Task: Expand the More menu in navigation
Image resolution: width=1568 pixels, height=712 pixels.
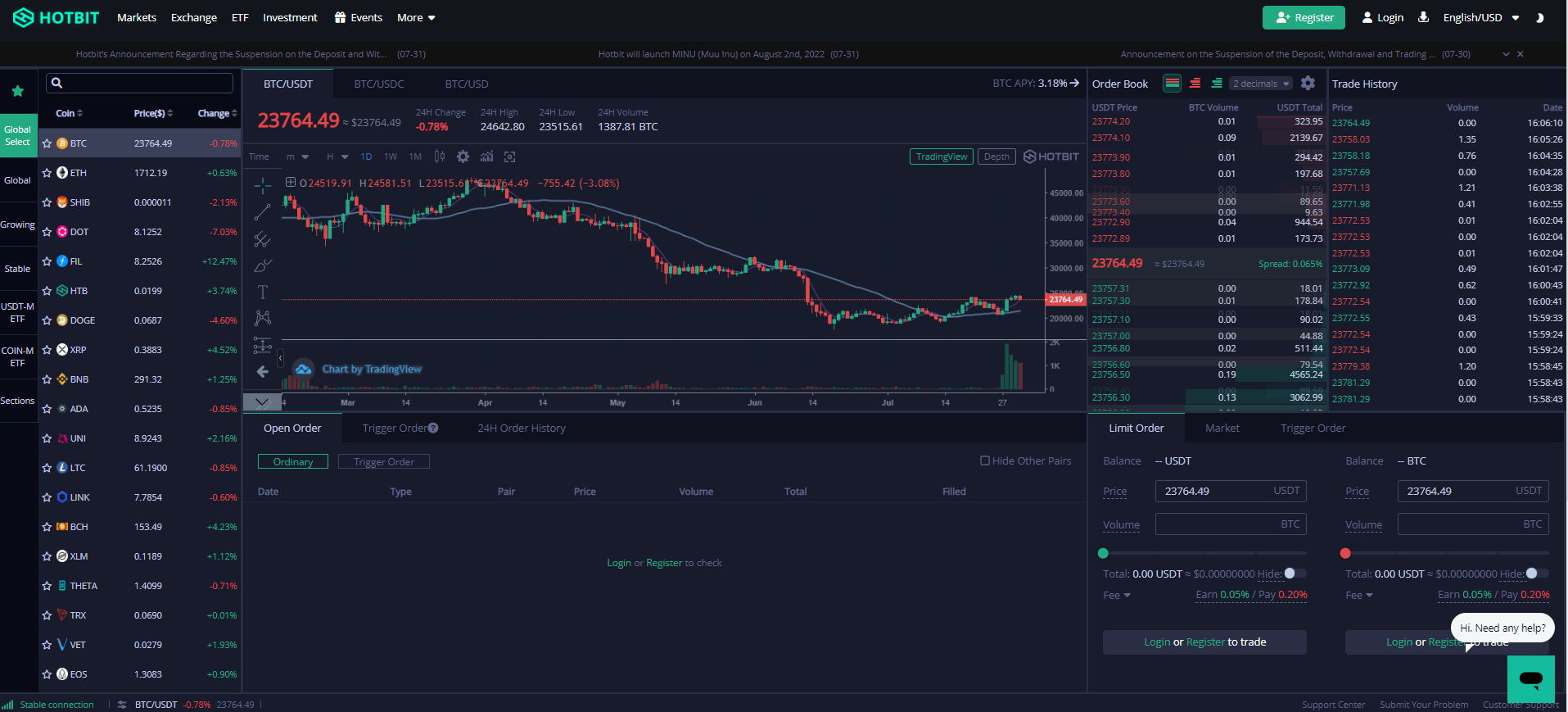Action: (x=416, y=17)
